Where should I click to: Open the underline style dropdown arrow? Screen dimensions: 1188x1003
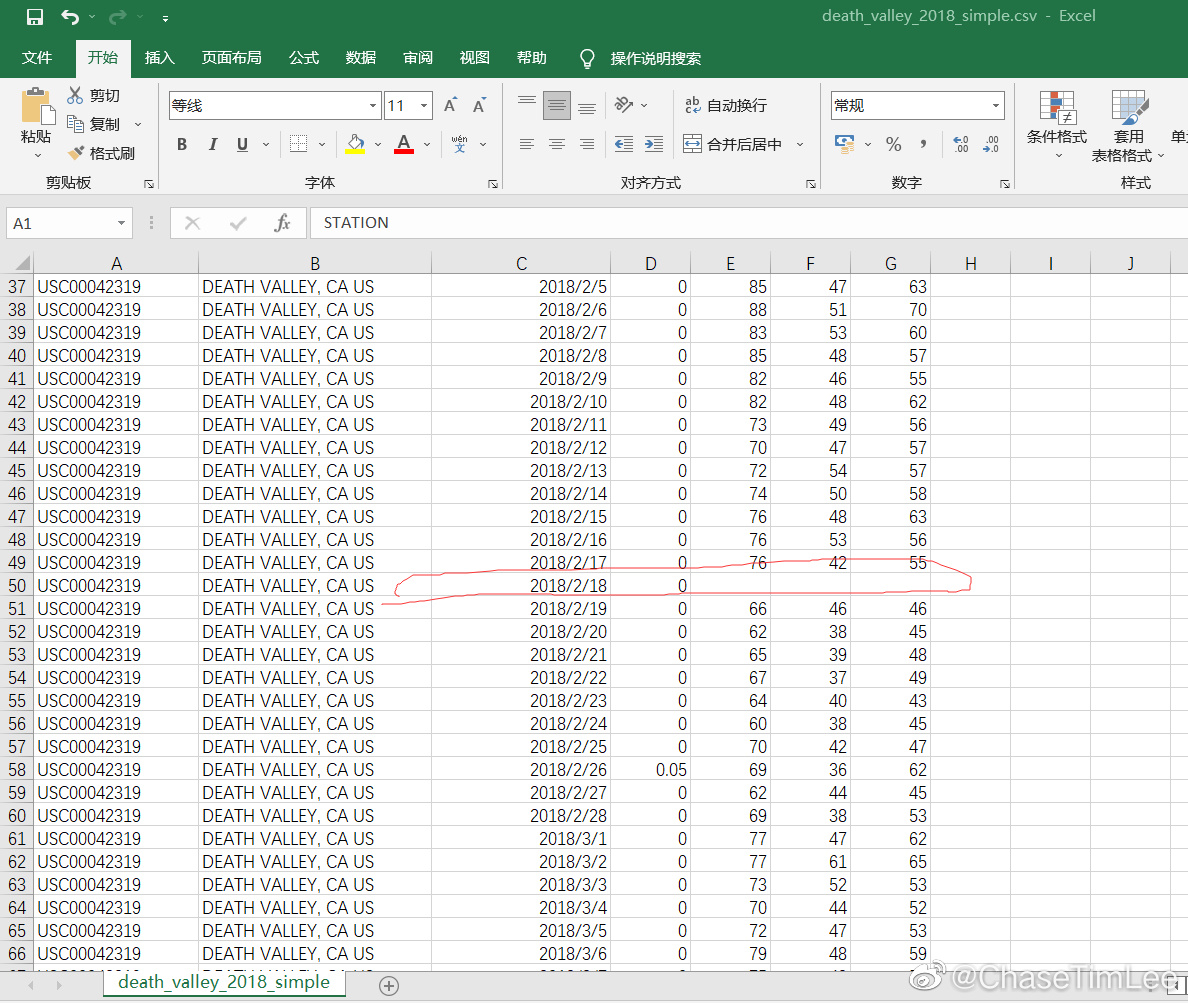(266, 144)
